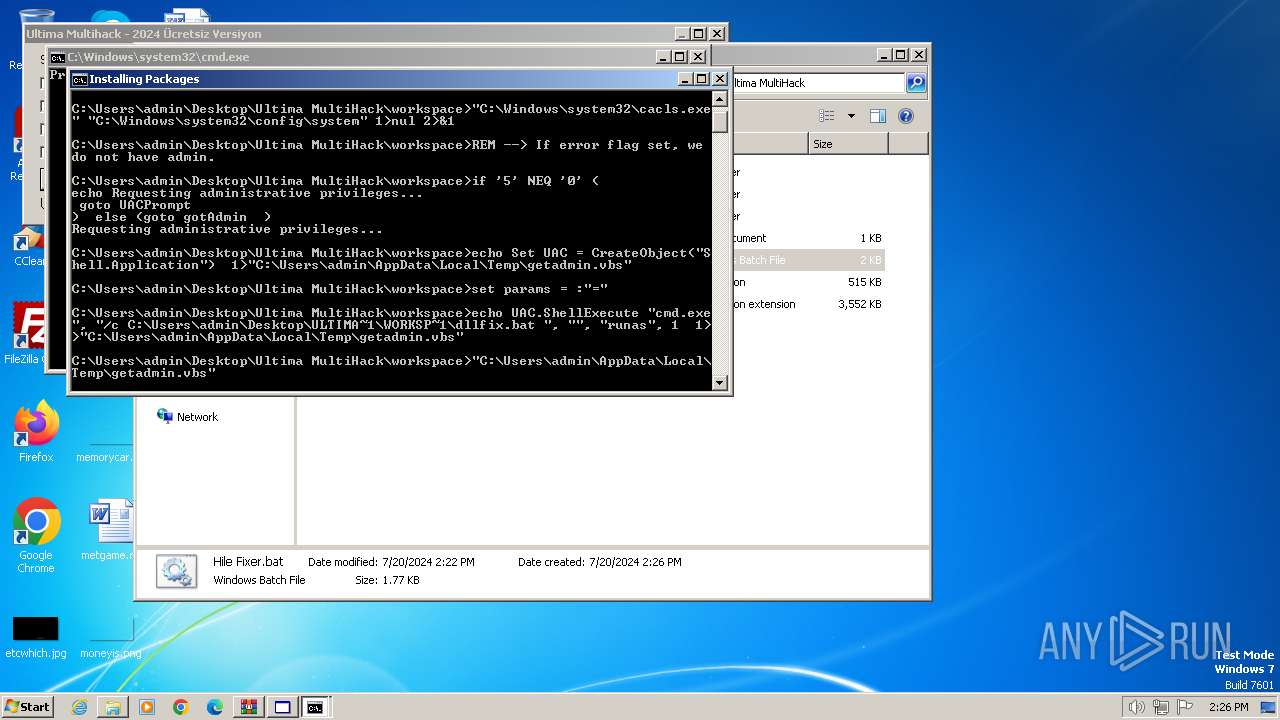Image resolution: width=1280 pixels, height=720 pixels.
Task: Select the Recycle Bin desktop icon
Action: tap(36, 40)
